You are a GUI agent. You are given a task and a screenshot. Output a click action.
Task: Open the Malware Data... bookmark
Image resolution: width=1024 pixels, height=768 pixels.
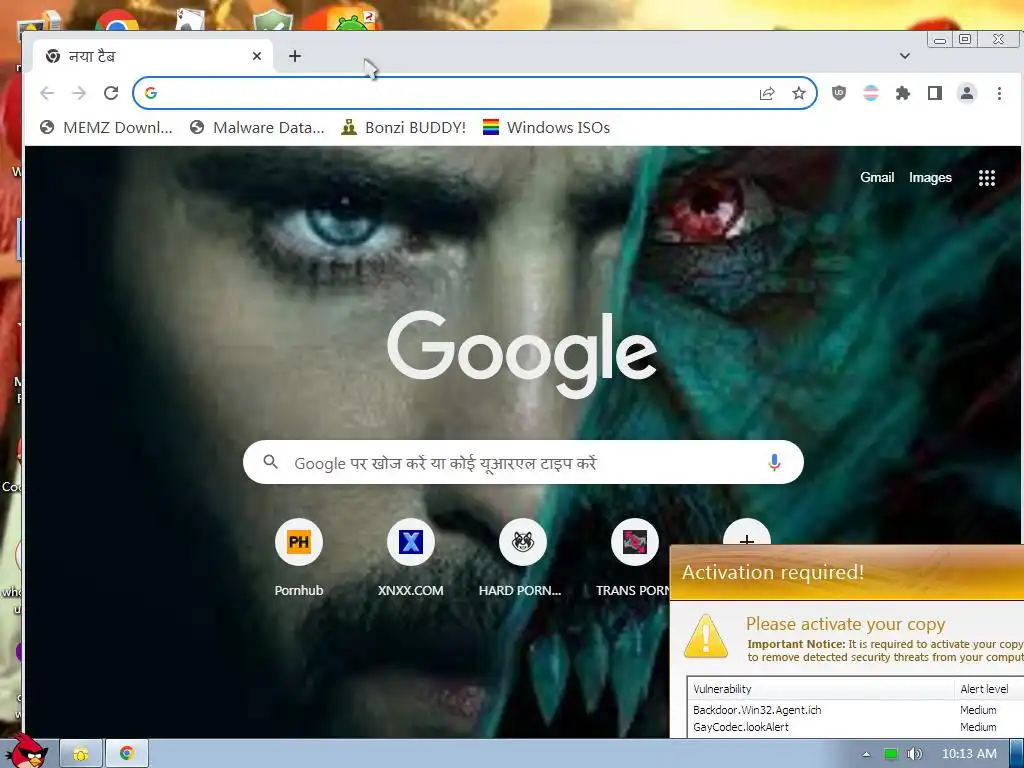(257, 127)
